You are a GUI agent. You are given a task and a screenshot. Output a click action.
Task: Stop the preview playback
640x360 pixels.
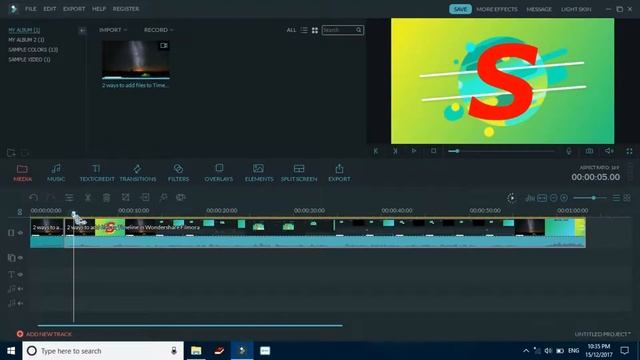433,151
